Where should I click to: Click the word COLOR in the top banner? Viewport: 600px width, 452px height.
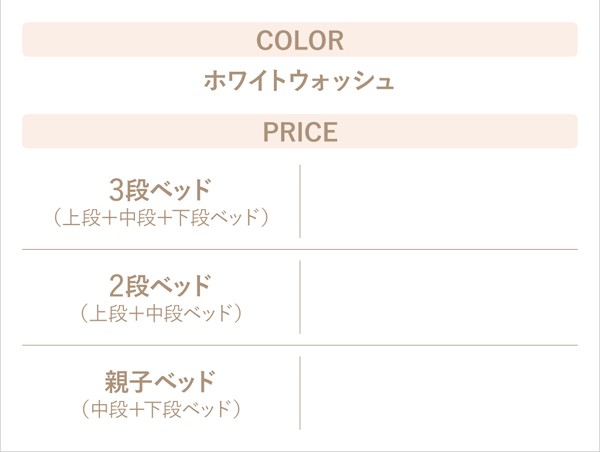click(x=300, y=40)
